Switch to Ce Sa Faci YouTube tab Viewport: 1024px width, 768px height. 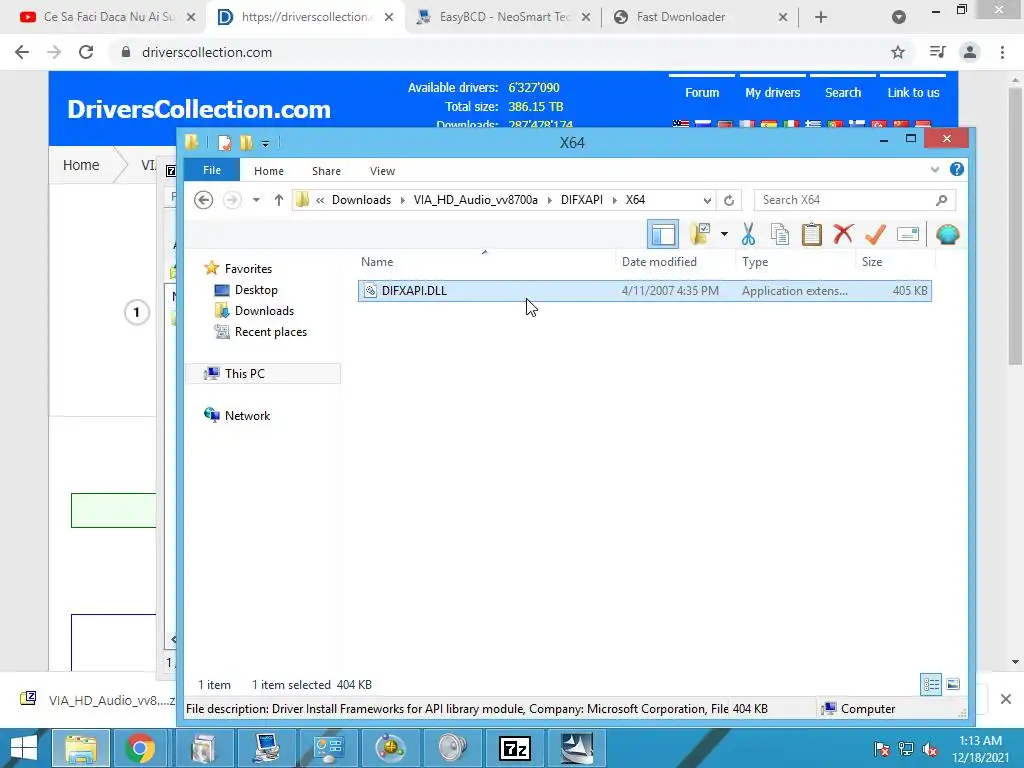(x=108, y=17)
